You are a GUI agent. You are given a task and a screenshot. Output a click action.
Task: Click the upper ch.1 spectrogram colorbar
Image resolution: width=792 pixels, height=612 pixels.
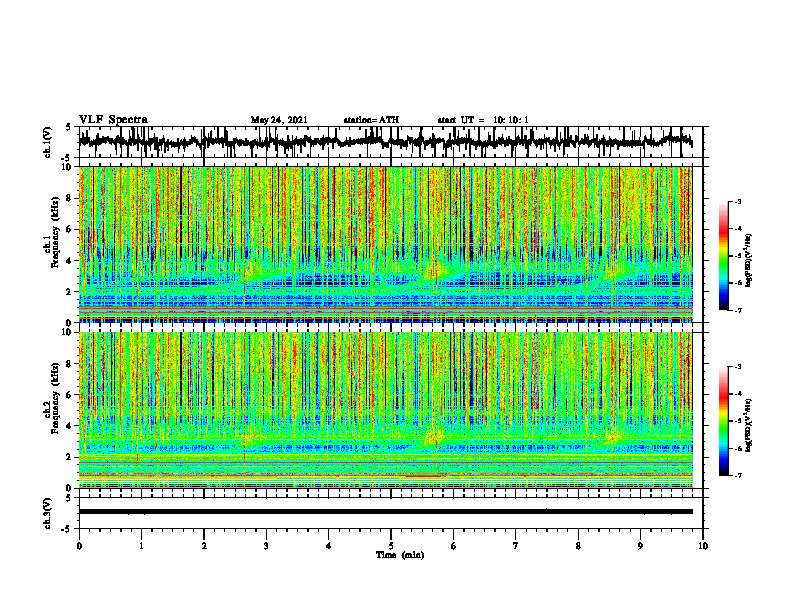[x=723, y=256]
